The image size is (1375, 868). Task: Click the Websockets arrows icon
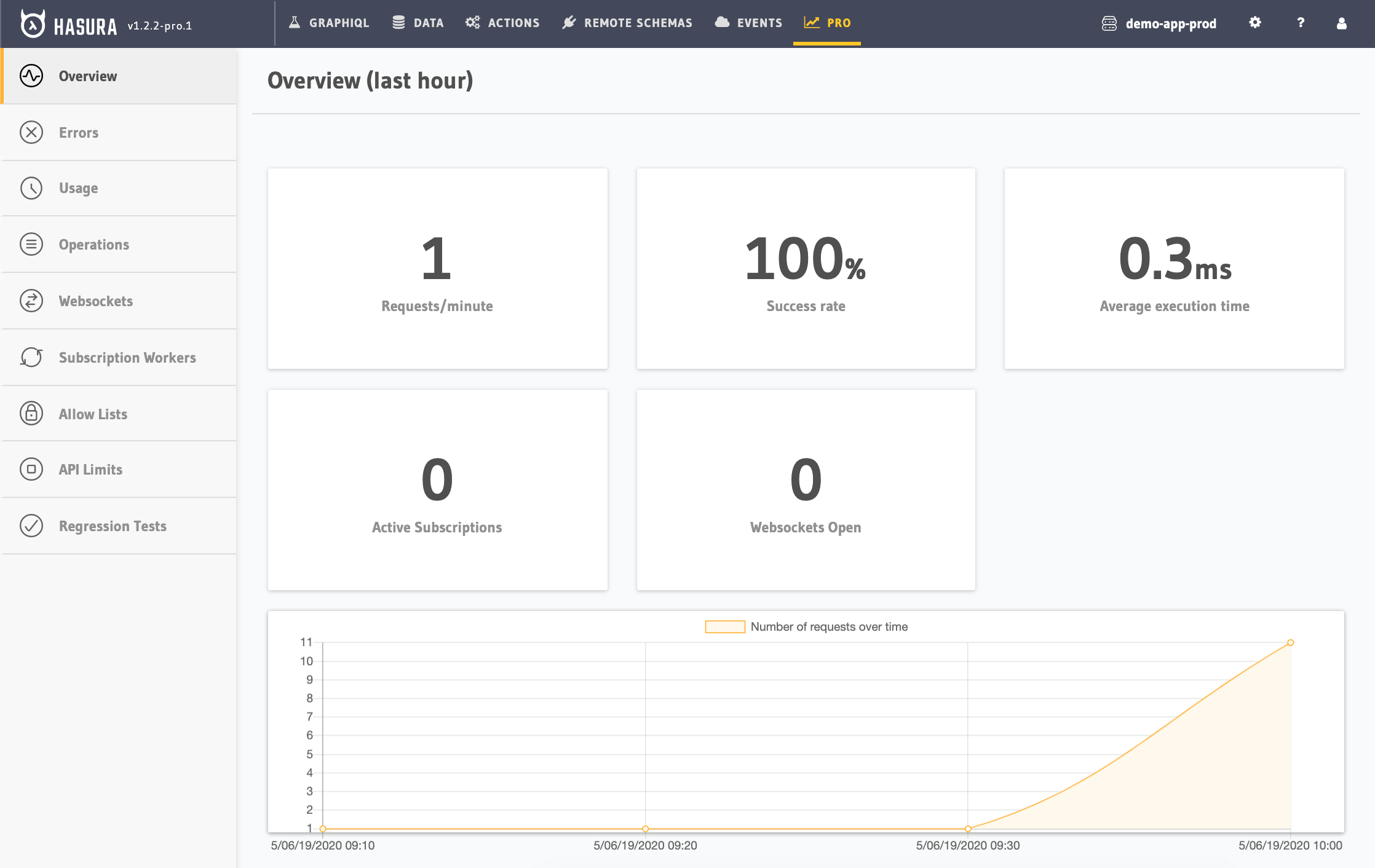point(31,301)
